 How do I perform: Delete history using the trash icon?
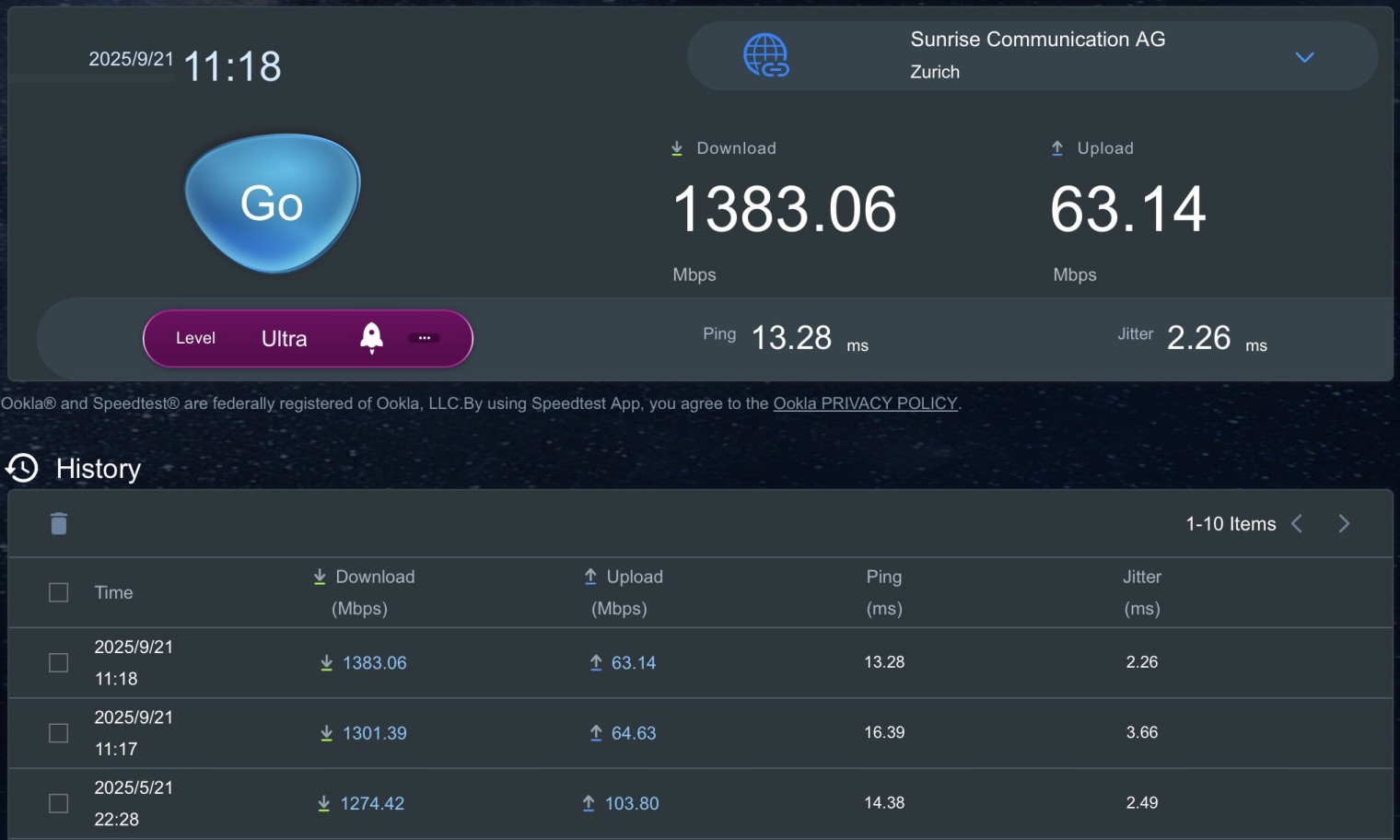point(59,523)
